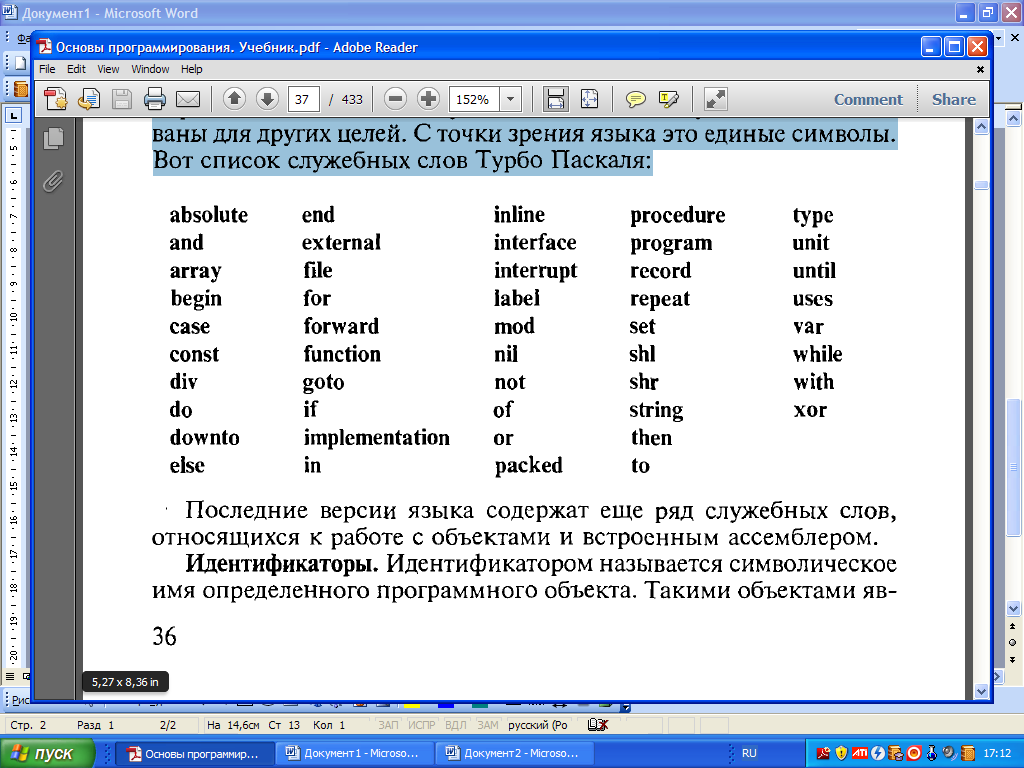This screenshot has width=1024, height=768.
Task: Open the File menu in Adobe Reader
Action: [47, 69]
